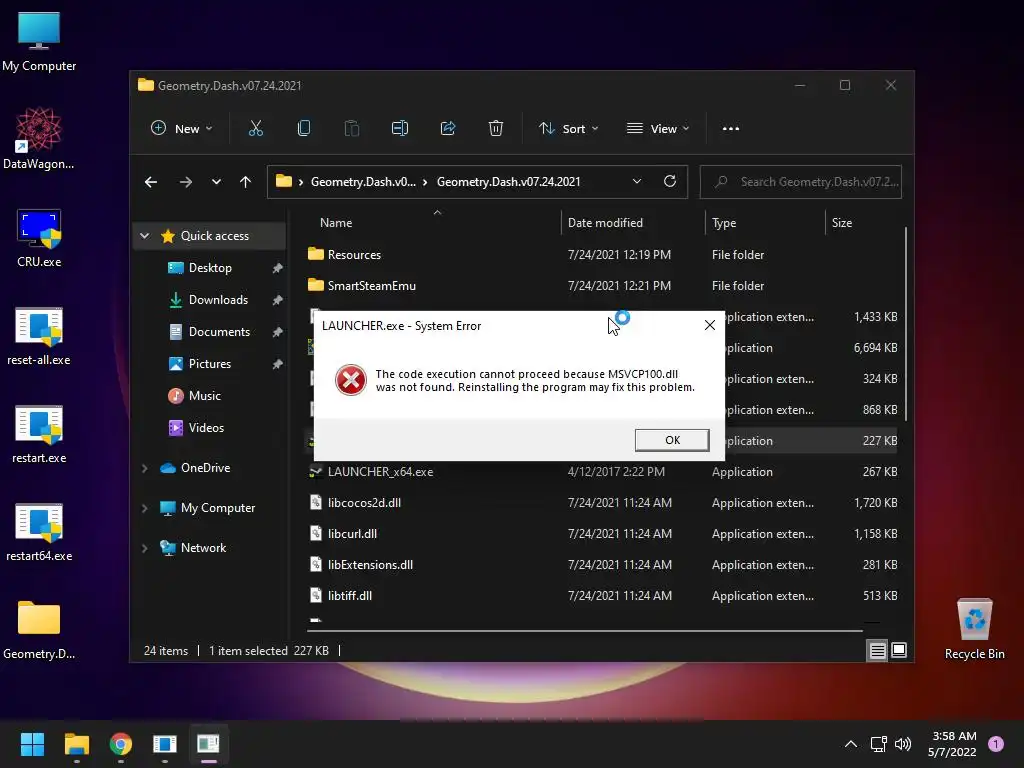Go forward with the right arrow button
This screenshot has height=768, width=1024.
click(185, 182)
